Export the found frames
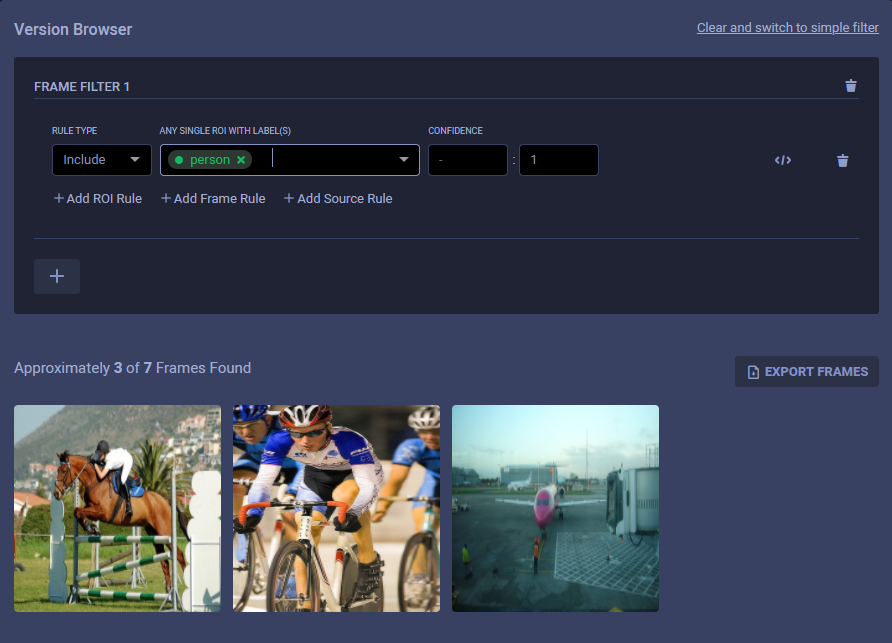The width and height of the screenshot is (892, 643). 807,371
